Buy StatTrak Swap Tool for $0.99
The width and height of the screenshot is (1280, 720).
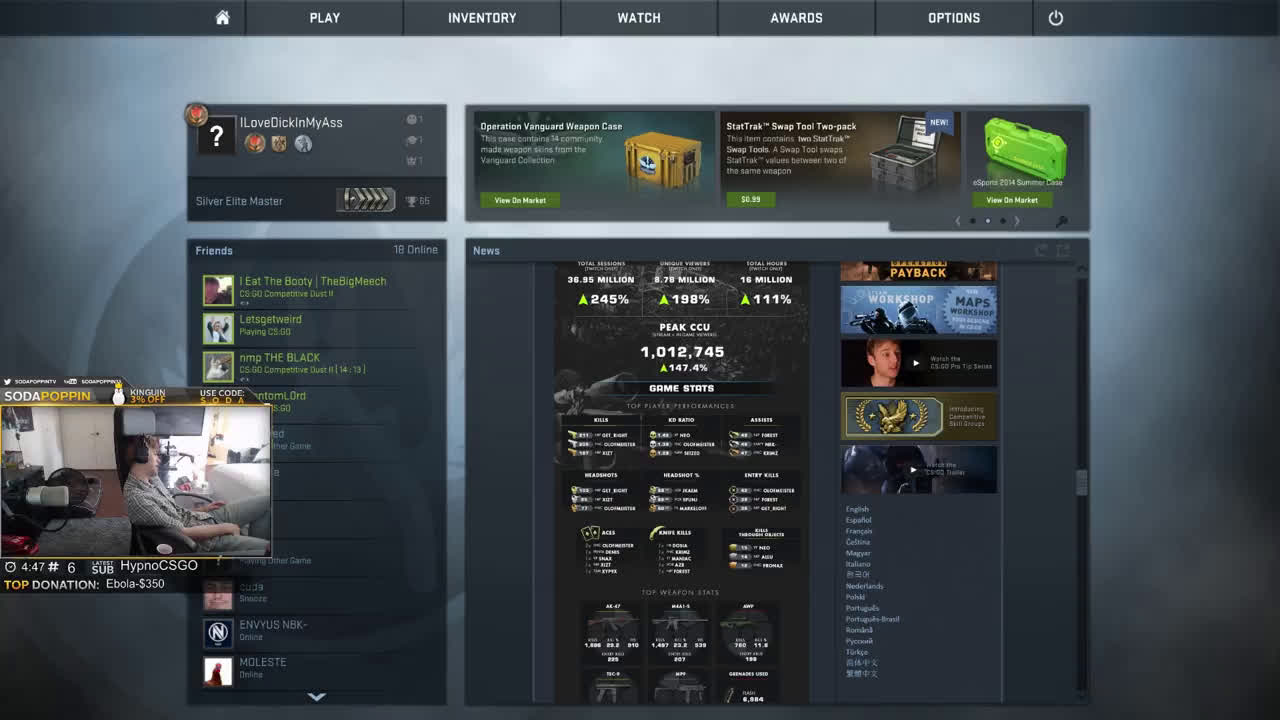coord(750,199)
